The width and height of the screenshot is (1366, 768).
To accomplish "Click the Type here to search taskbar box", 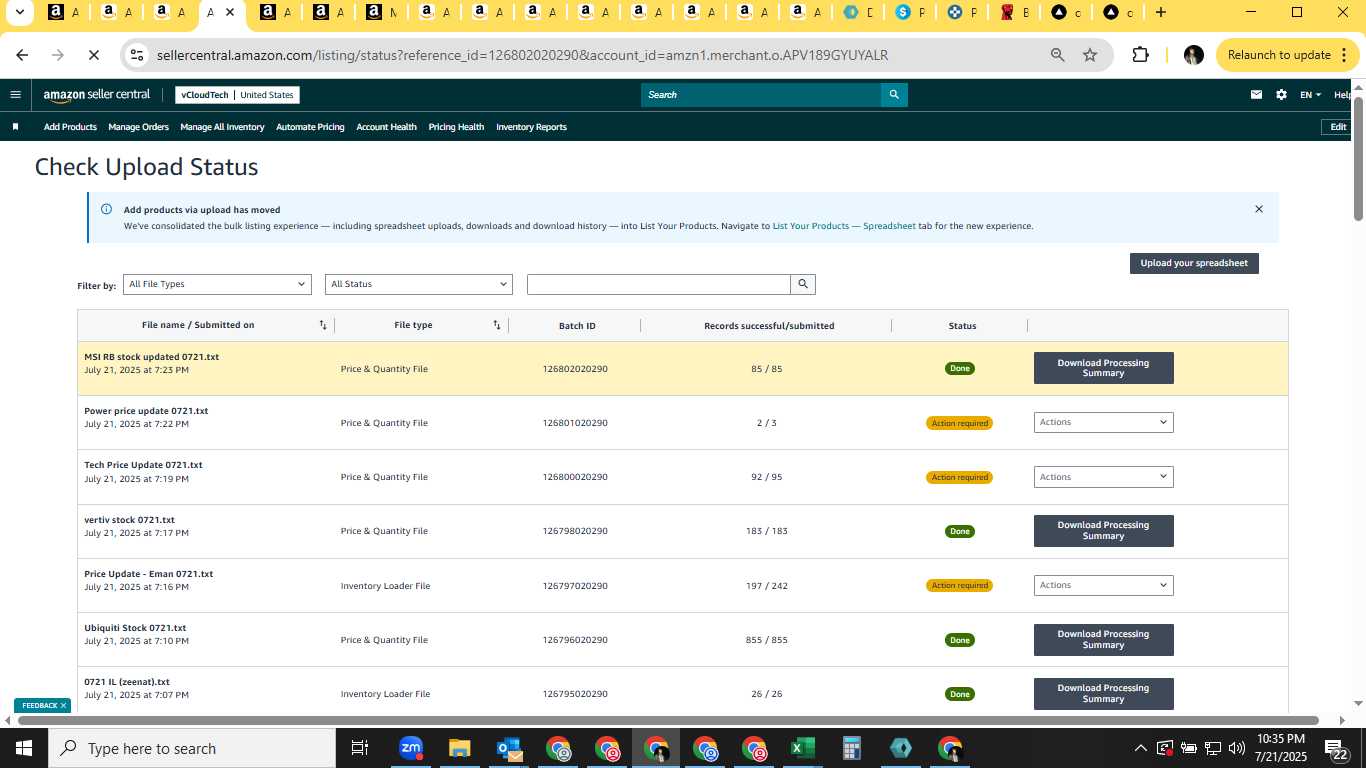I will coord(192,748).
